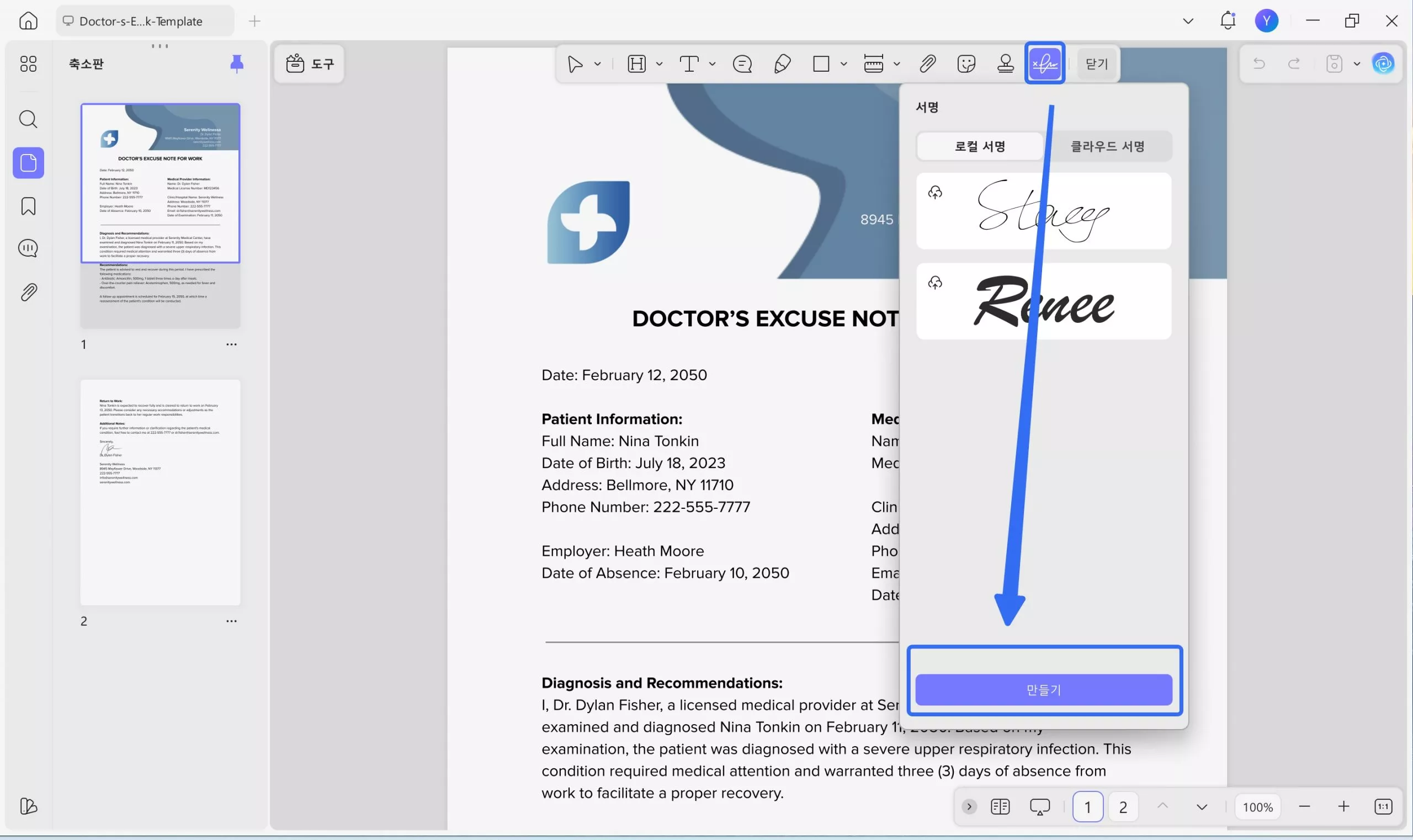Switch to 클라우드 서명 tab

(x=1107, y=147)
